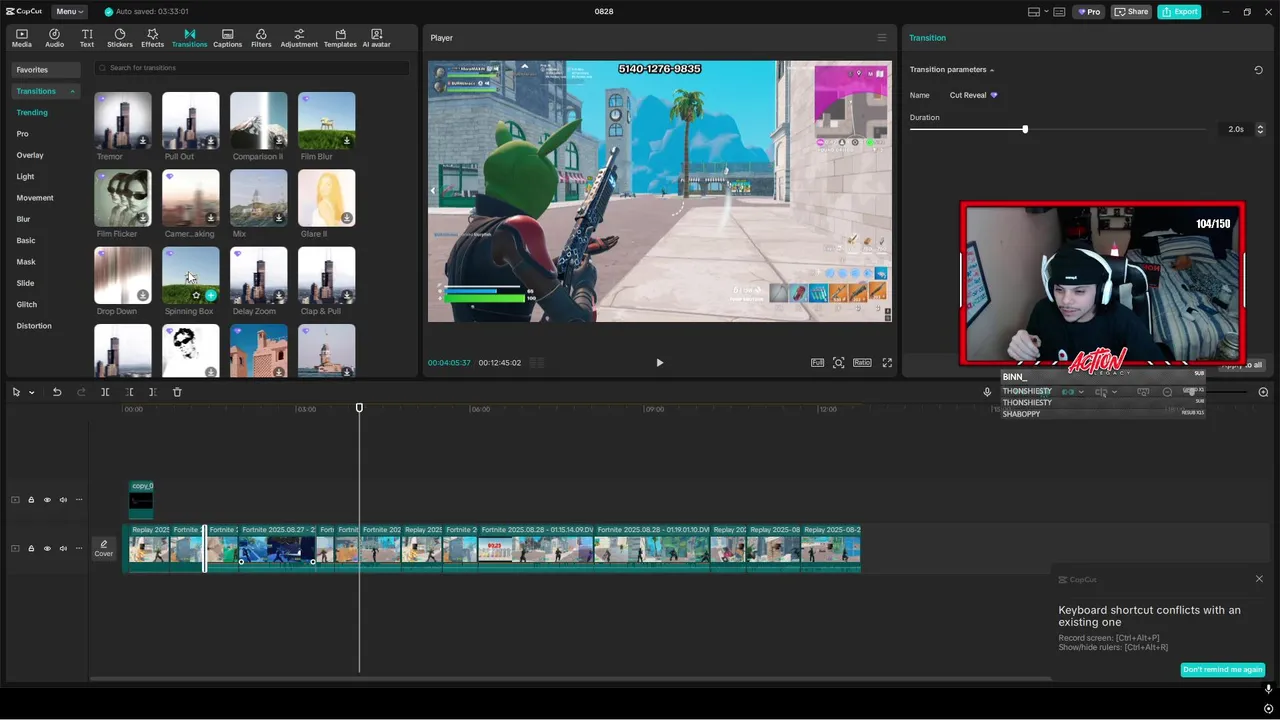Lock the copy_0 overlay track
The height and width of the screenshot is (720, 1280).
click(31, 500)
